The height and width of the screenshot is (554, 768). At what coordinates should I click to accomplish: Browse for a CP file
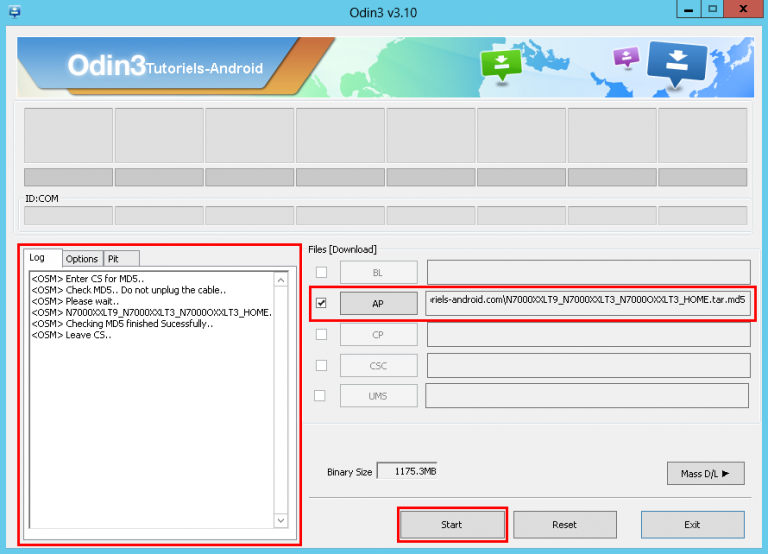[x=379, y=335]
